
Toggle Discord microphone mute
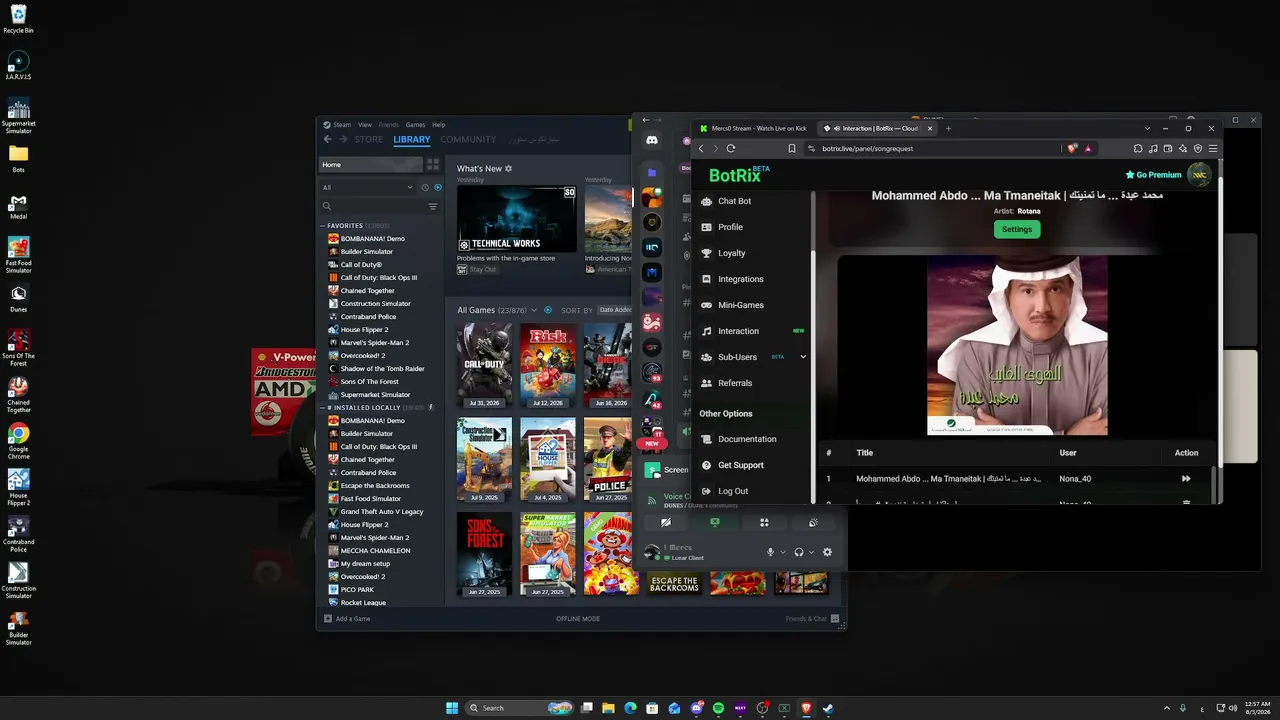770,552
